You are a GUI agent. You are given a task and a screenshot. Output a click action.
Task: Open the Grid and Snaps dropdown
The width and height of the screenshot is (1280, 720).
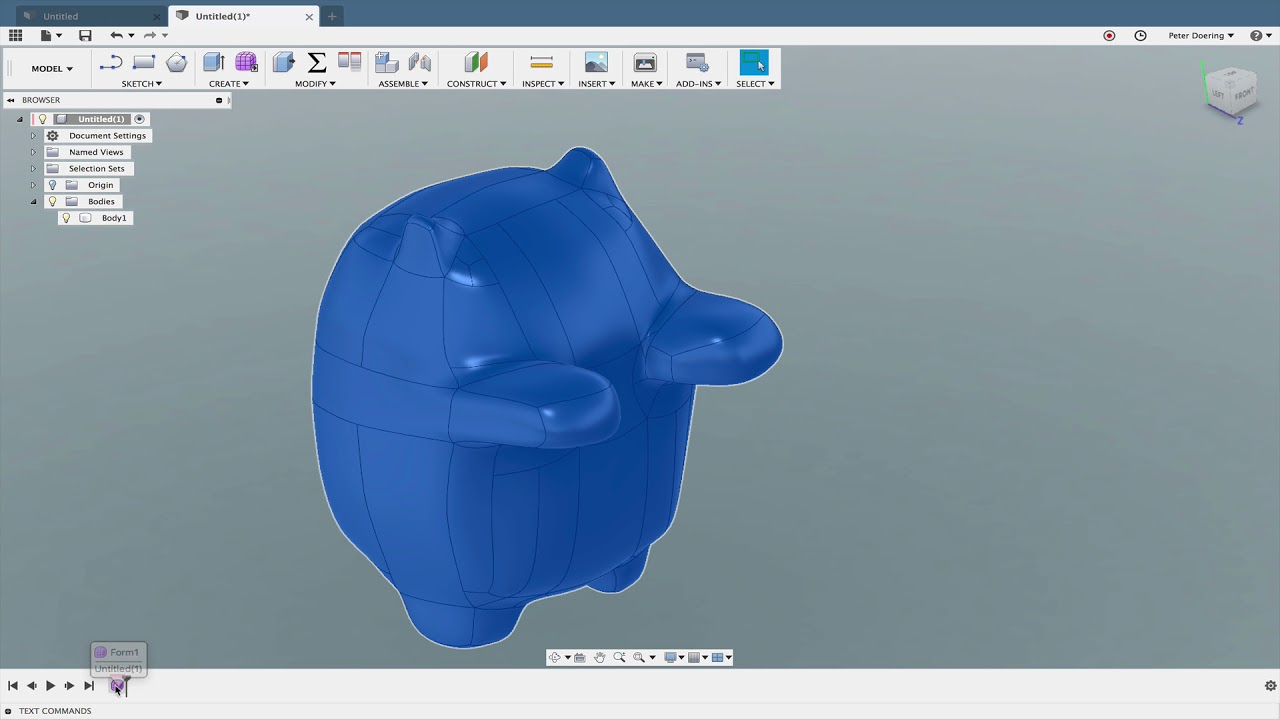coord(699,657)
